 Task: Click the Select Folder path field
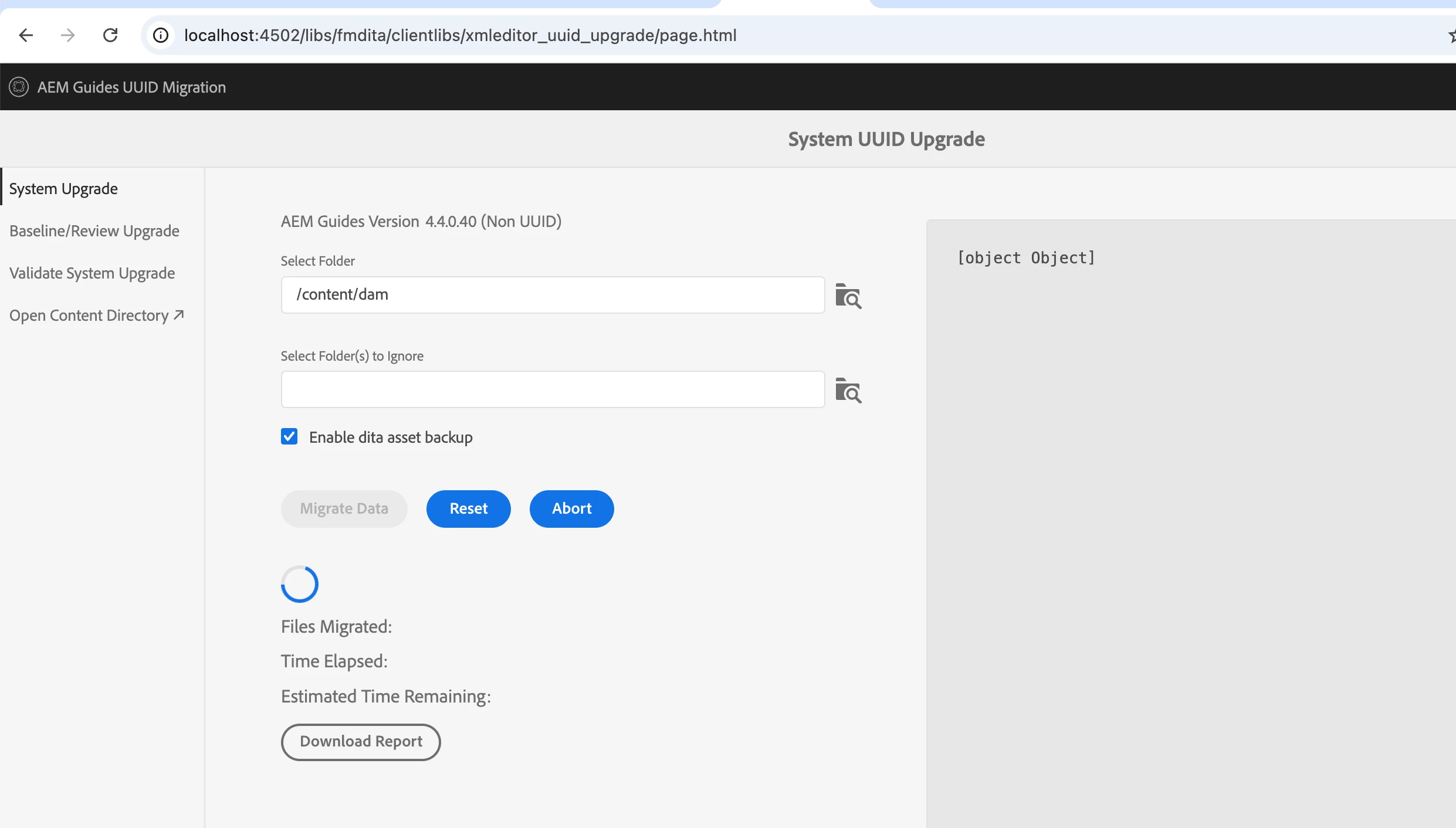[553, 295]
